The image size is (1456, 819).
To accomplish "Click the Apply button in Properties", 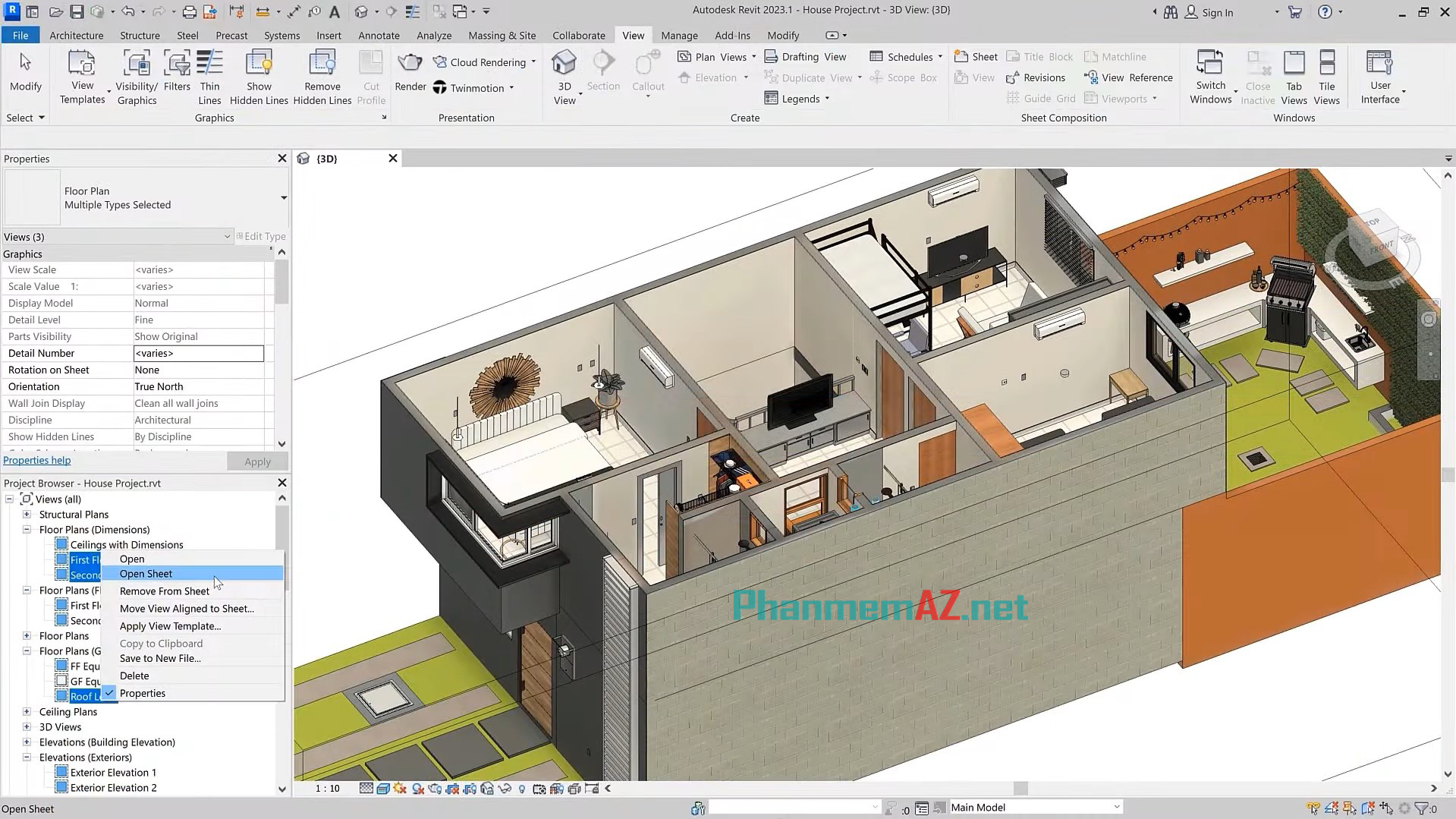I will (256, 461).
